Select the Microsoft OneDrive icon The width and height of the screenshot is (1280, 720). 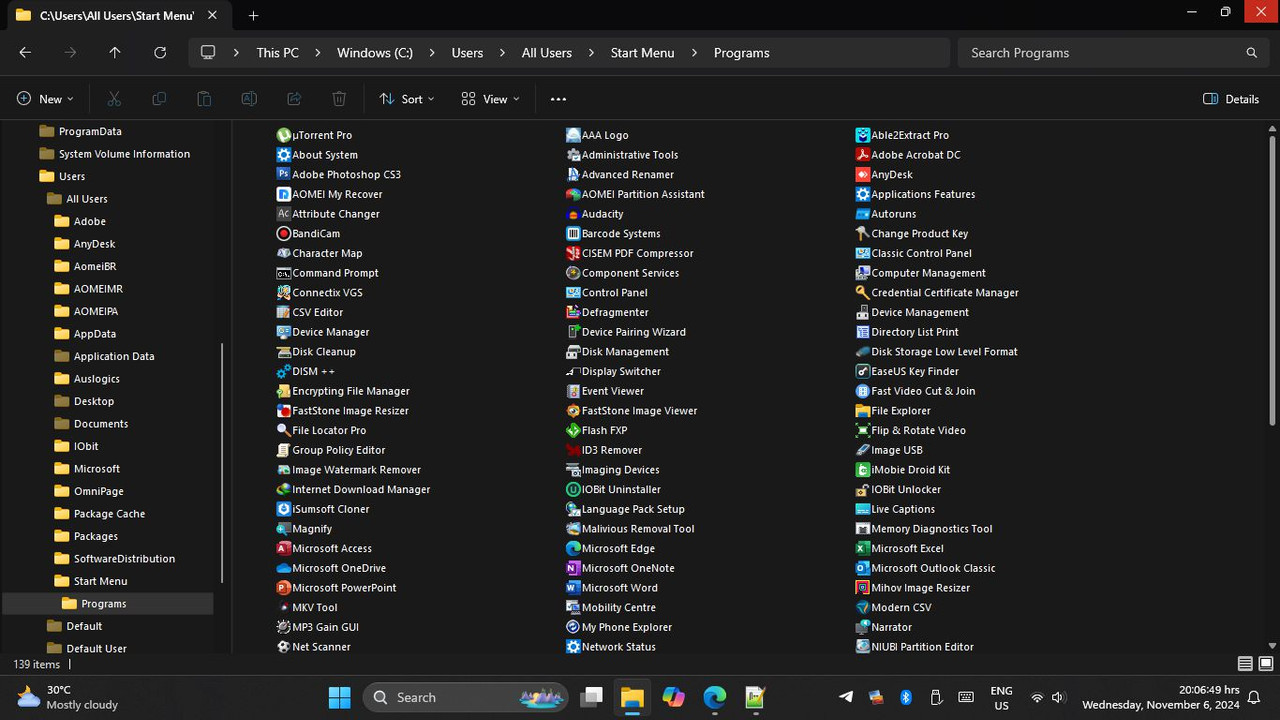(284, 568)
